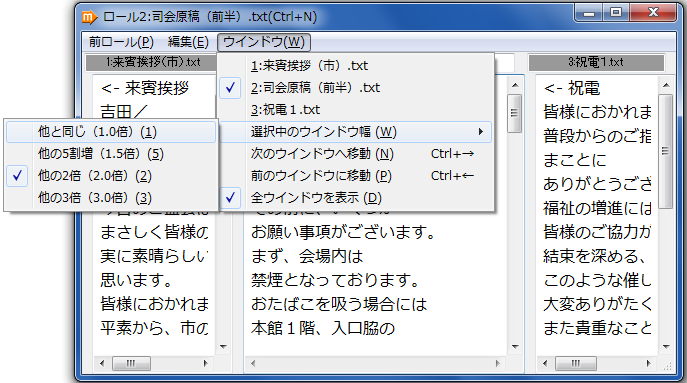The height and width of the screenshot is (383, 687).
Task: Select checked 2:司会原稿（前半）.txt menu entry
Action: (x=355, y=88)
